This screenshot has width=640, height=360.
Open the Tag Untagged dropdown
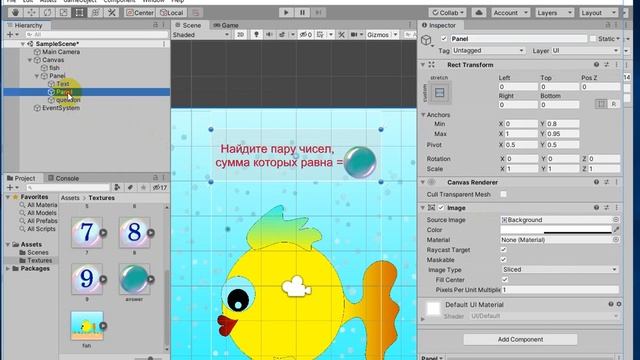pyautogui.click(x=488, y=51)
